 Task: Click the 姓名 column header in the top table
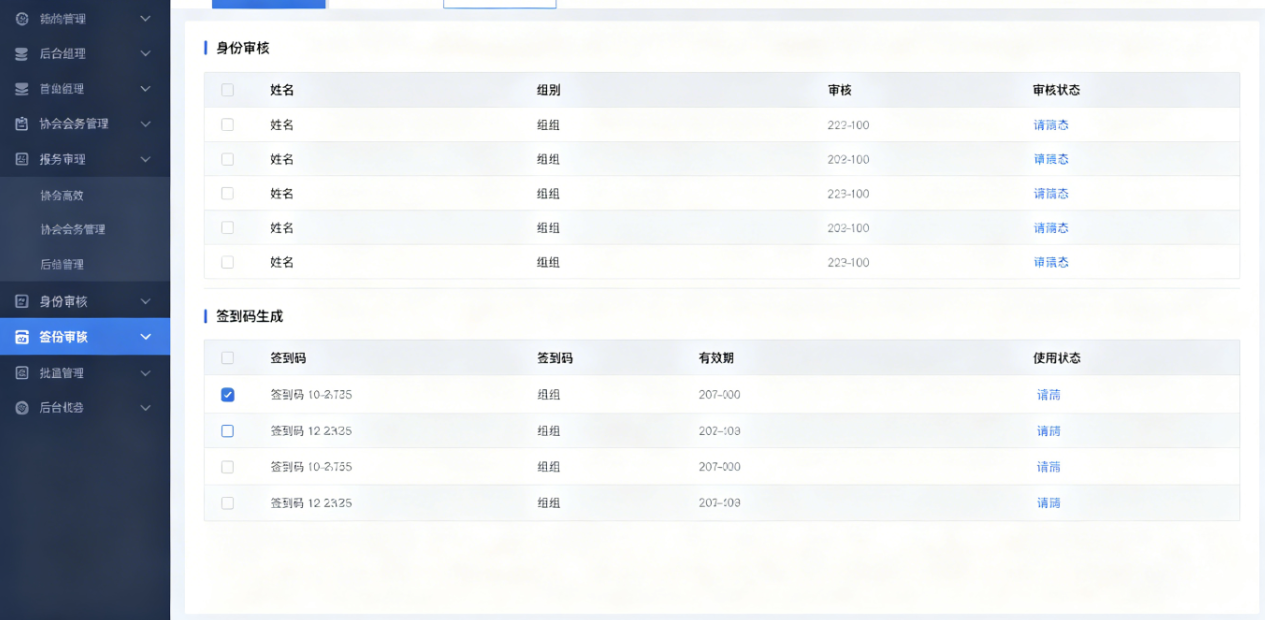pyautogui.click(x=282, y=90)
